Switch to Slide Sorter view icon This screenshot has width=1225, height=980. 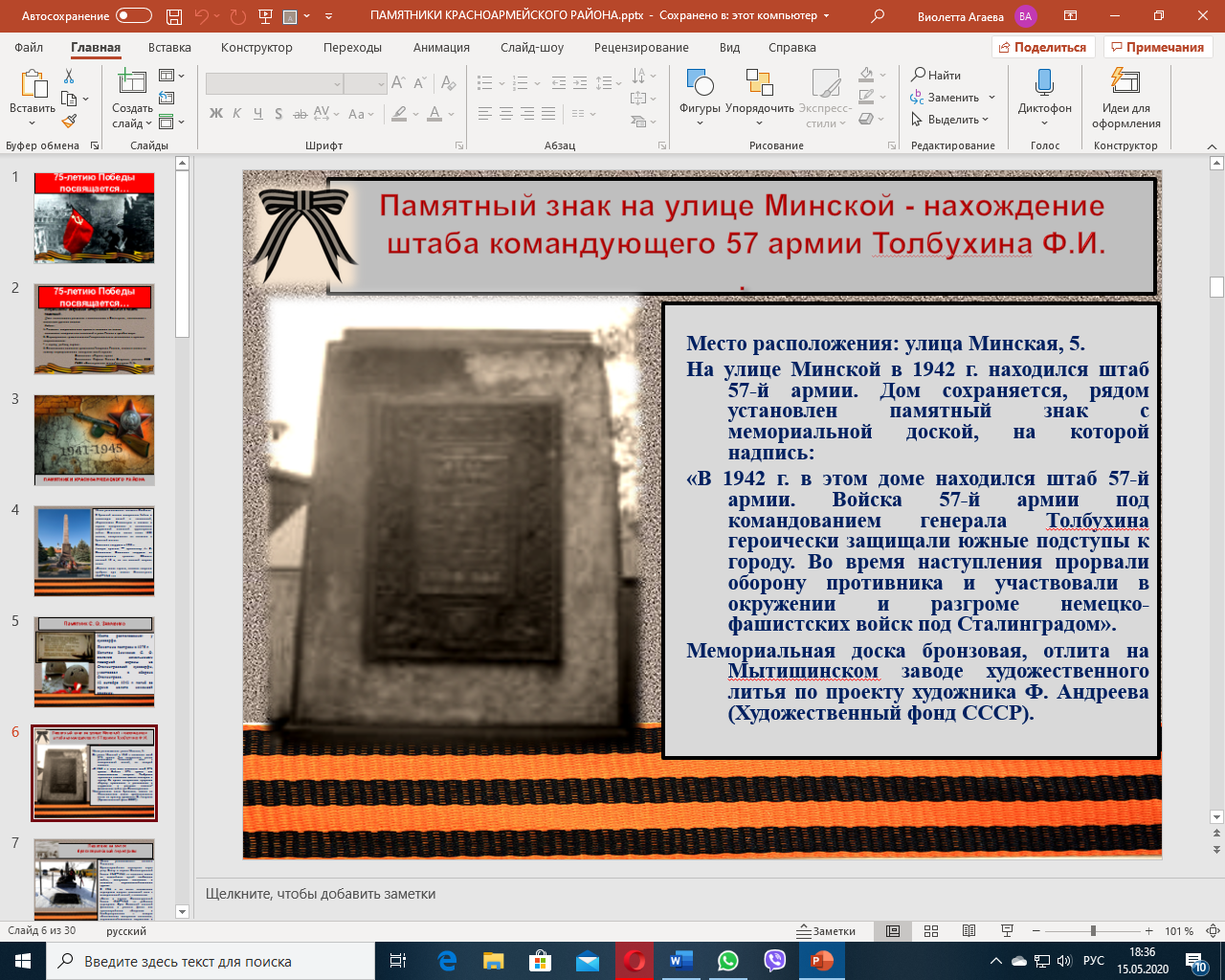pyautogui.click(x=931, y=931)
